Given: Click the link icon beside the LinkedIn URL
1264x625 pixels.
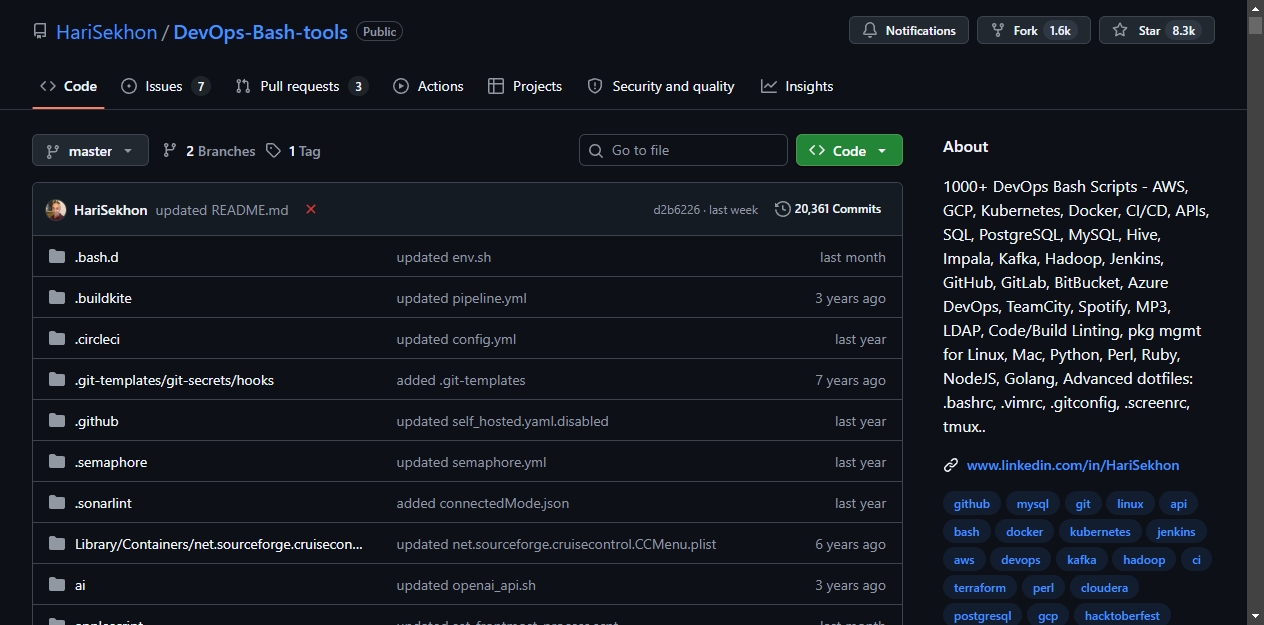Looking at the screenshot, I should [951, 465].
